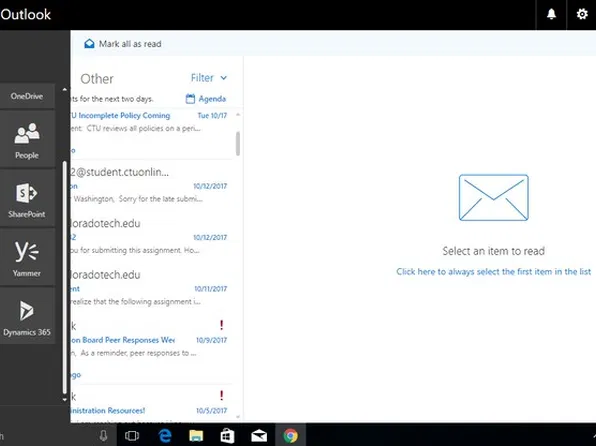Open the OneDrive app tile
This screenshot has width=596, height=446.
[x=27, y=96]
